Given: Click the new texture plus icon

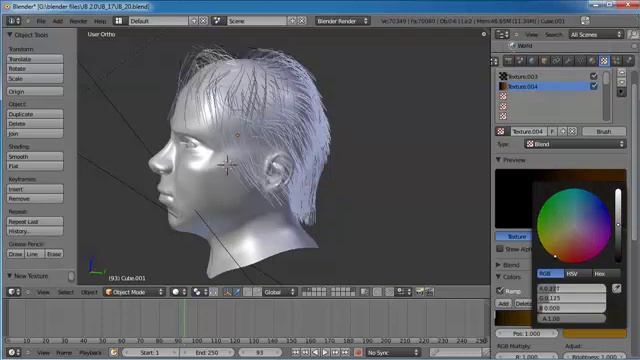Looking at the screenshot, I should pyautogui.click(x=563, y=131).
